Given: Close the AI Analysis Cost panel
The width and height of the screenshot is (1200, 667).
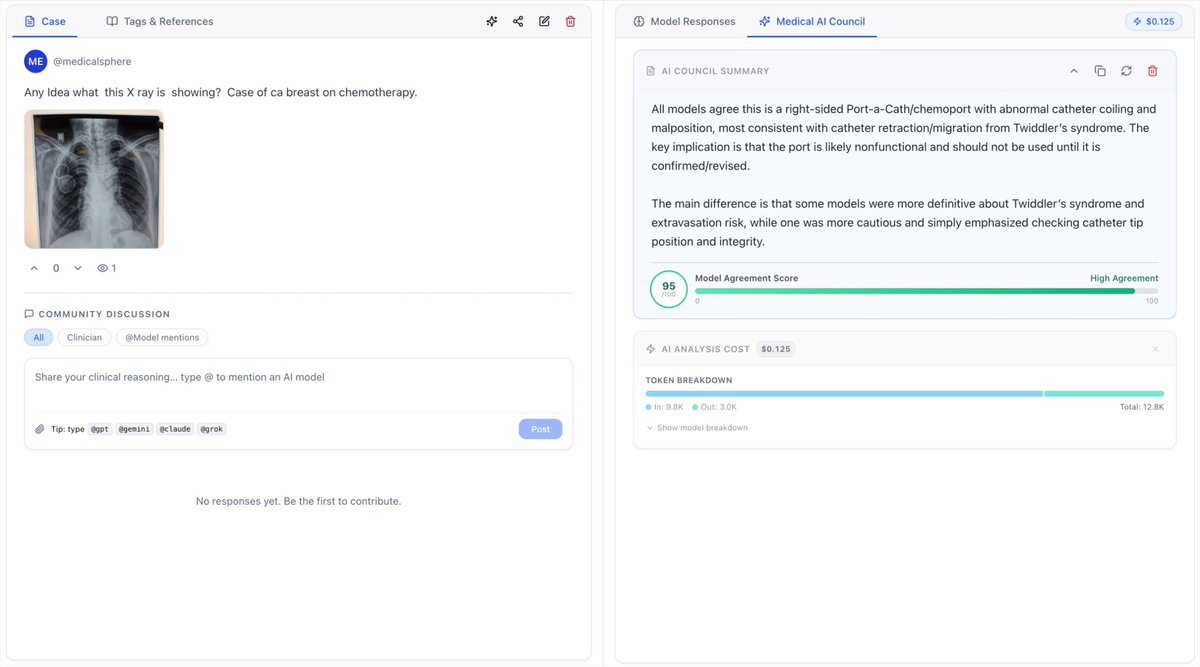Looking at the screenshot, I should coord(1155,349).
